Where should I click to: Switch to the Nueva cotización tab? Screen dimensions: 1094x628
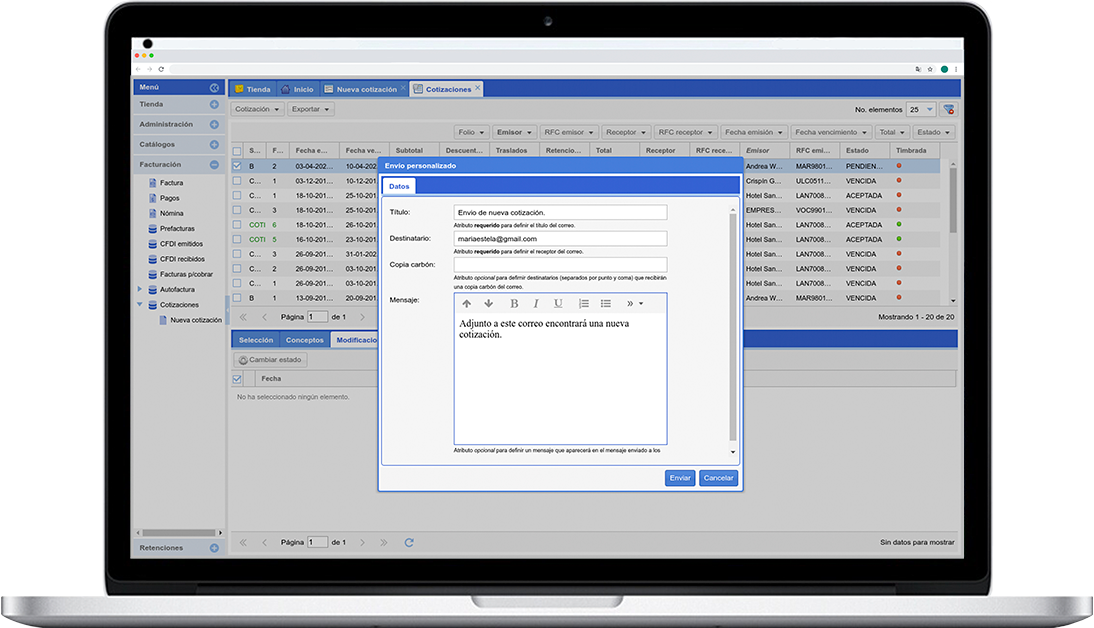point(365,89)
